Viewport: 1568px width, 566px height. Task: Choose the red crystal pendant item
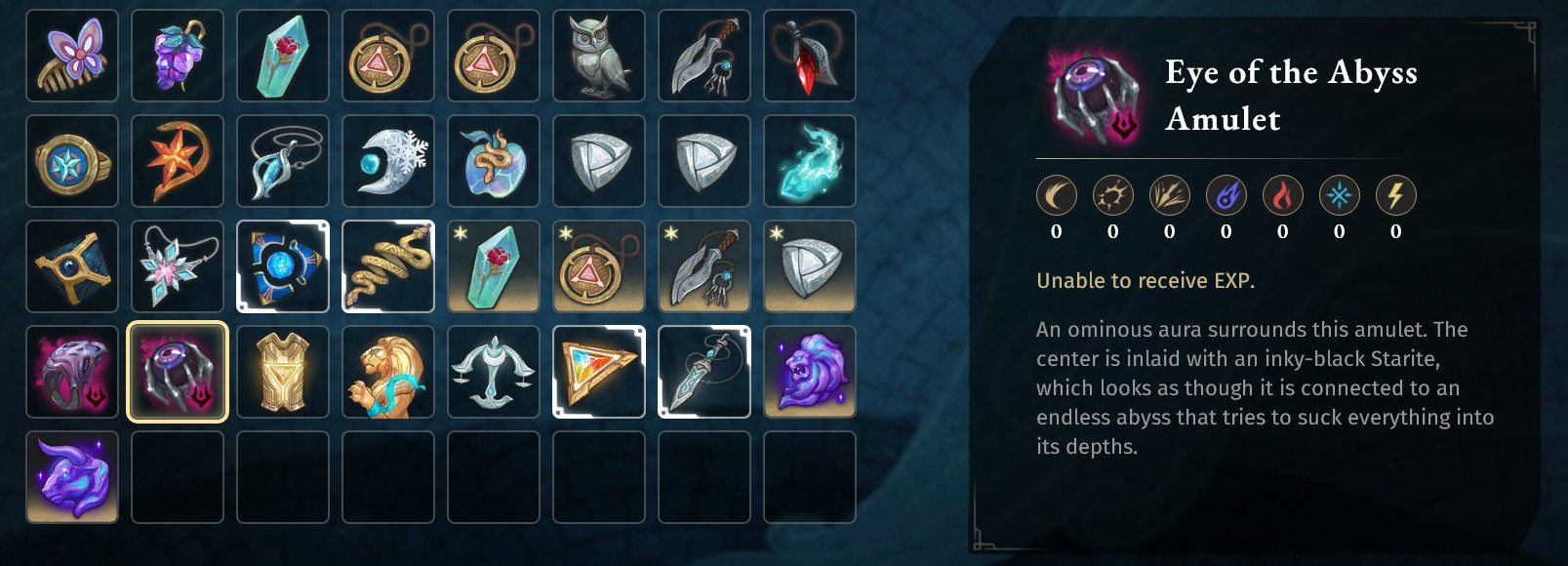(810, 56)
